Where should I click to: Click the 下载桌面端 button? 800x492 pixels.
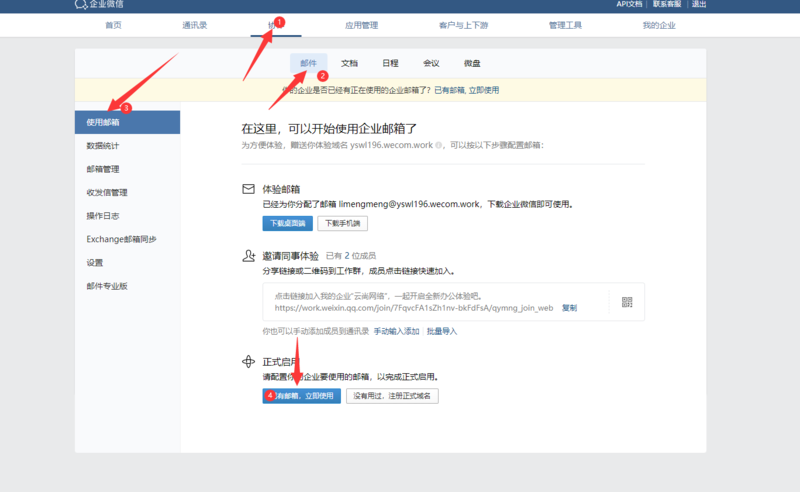pyautogui.click(x=288, y=224)
